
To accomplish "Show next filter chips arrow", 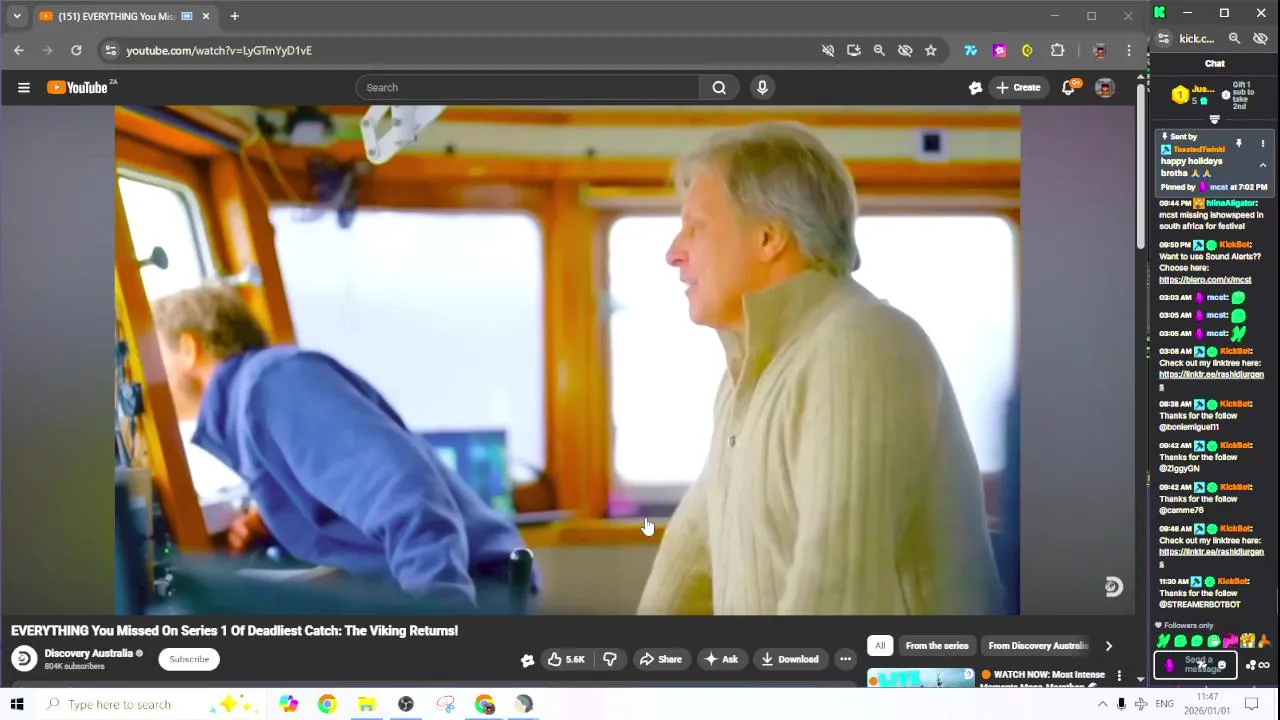I will tap(1108, 646).
